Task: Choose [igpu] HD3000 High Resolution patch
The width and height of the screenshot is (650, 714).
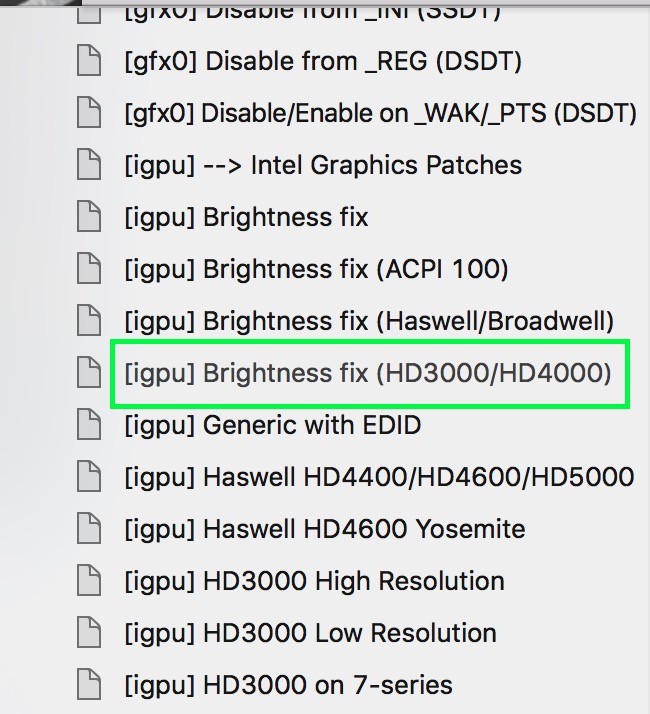Action: coord(314,581)
